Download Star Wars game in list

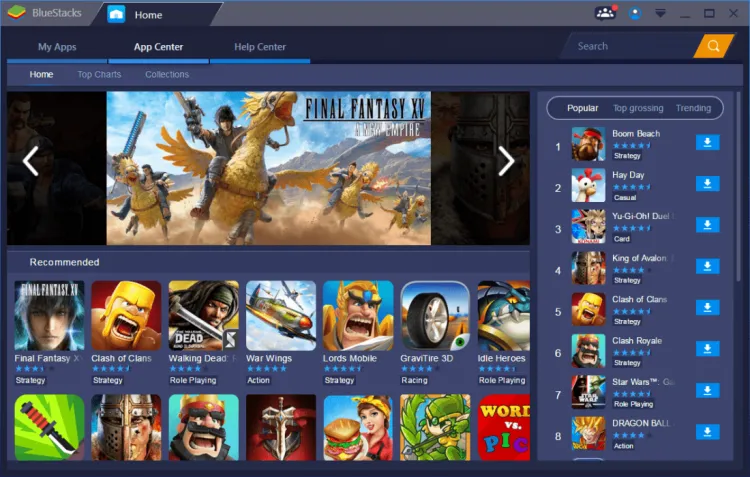tap(707, 390)
